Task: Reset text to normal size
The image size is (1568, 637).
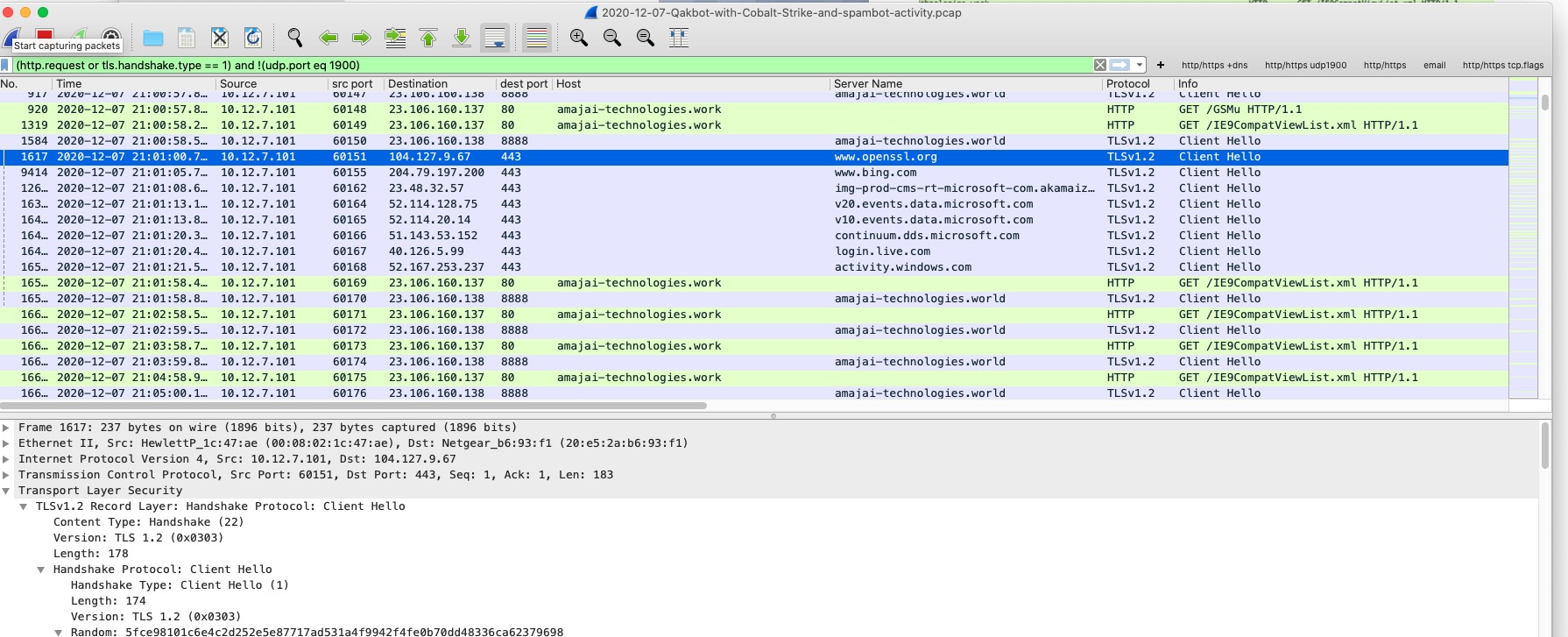Action: 645,38
